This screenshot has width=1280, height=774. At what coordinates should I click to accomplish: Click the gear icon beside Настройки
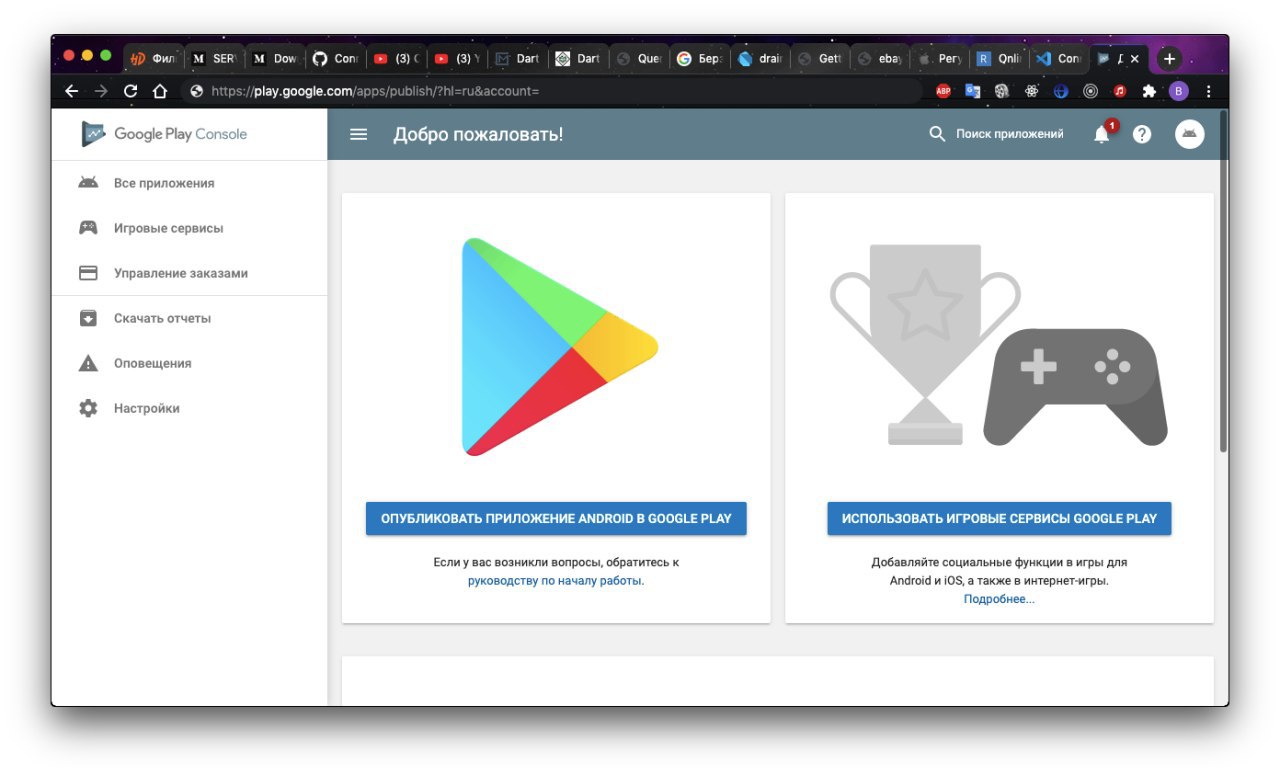point(88,408)
